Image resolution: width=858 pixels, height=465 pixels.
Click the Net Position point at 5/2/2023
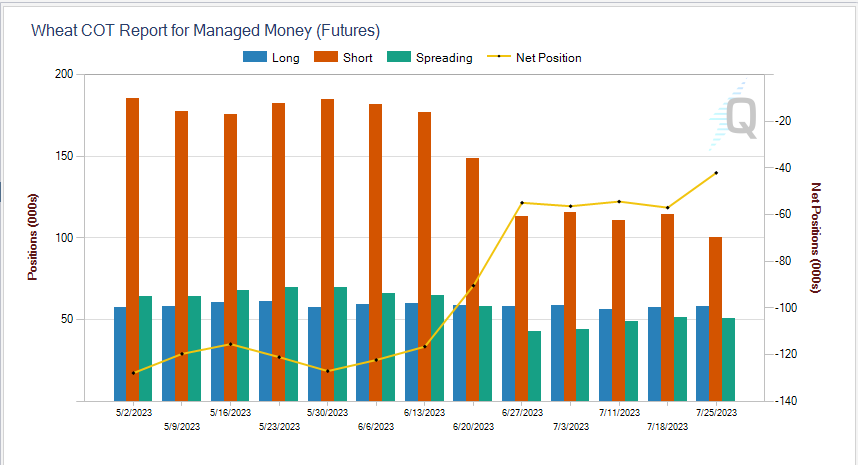(134, 373)
